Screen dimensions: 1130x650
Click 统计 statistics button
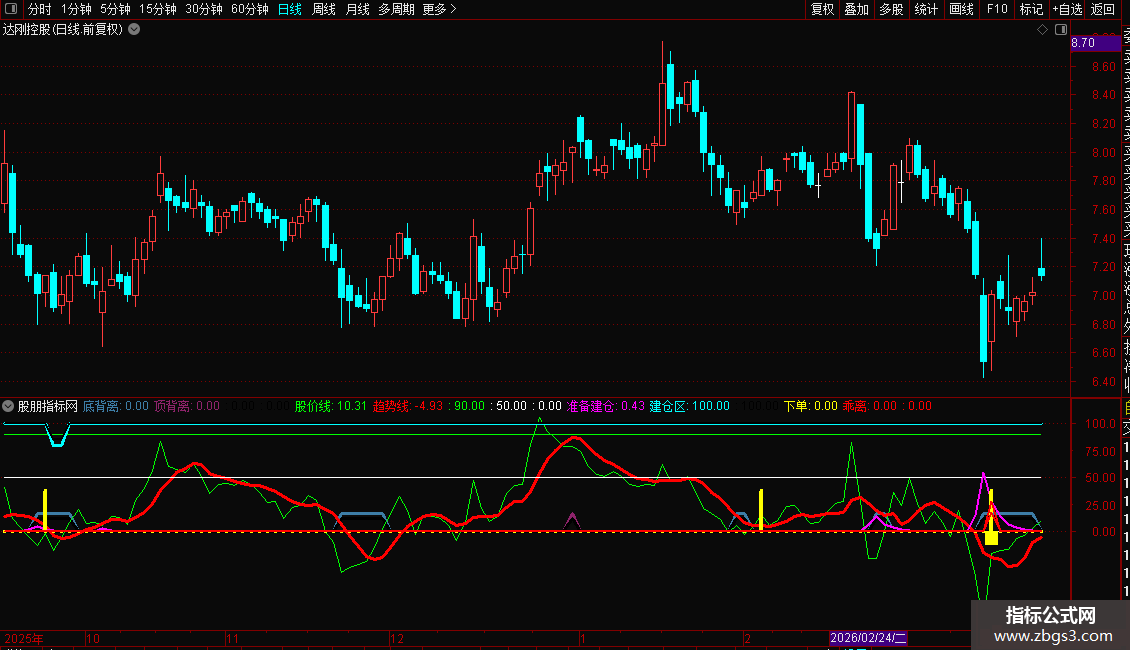click(926, 9)
